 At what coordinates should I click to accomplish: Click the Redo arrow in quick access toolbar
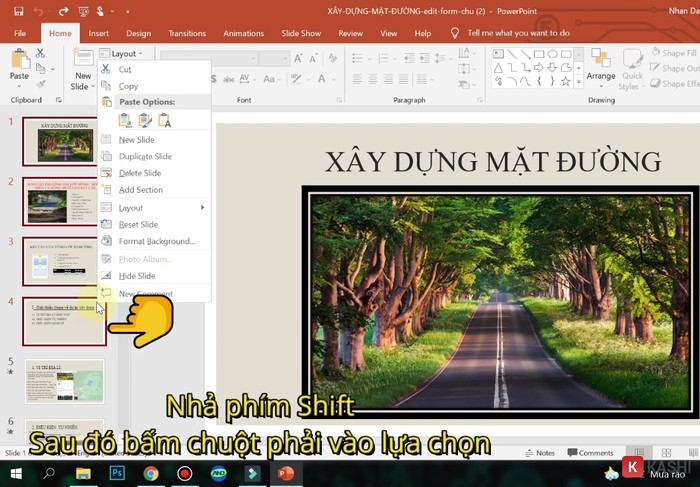63,11
